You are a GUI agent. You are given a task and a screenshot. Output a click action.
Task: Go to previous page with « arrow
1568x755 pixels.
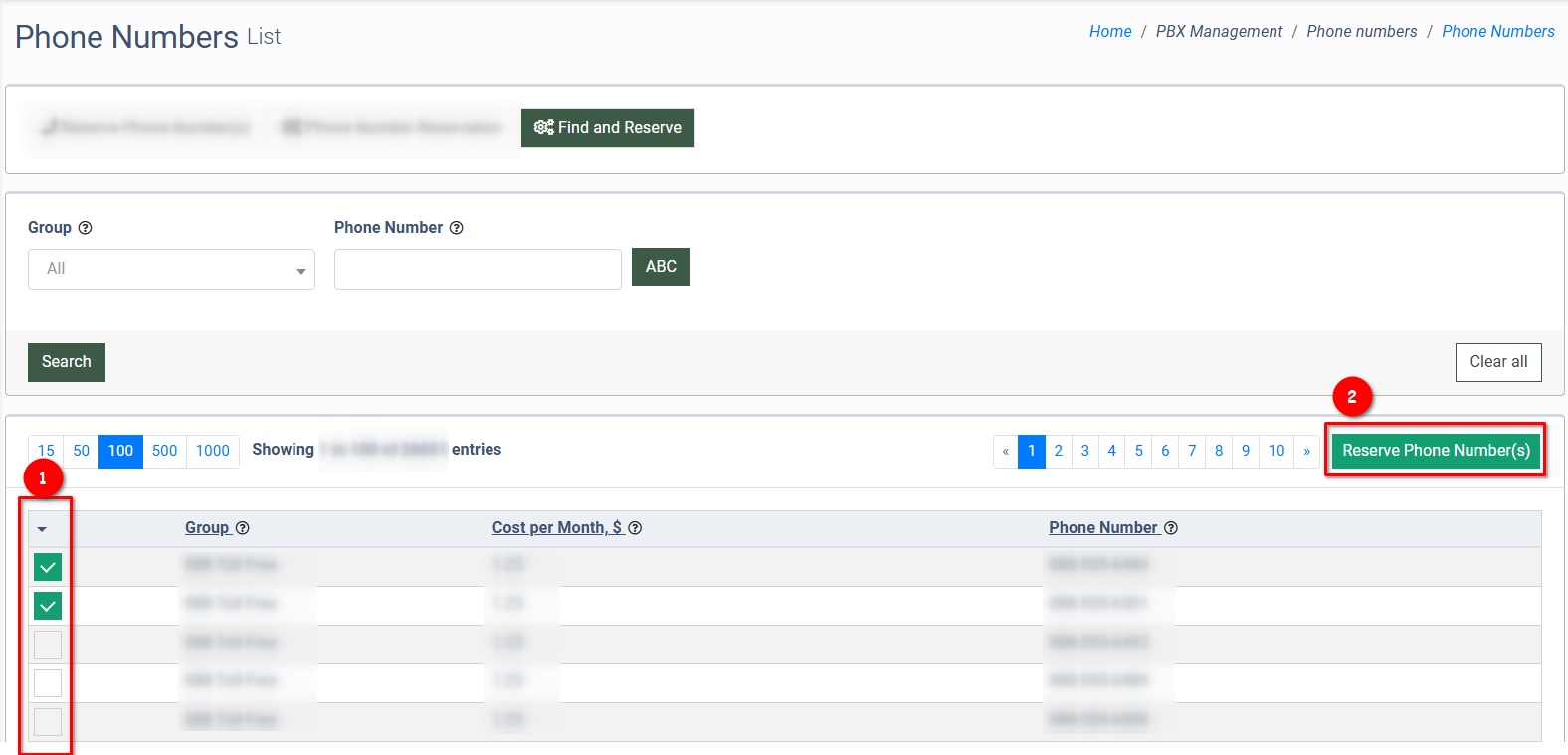(1006, 451)
